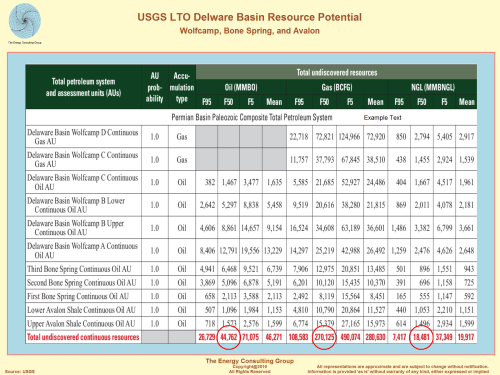Click Wolfcamp A oil F5 value 19,556
The width and height of the screenshot is (500, 375).
(250, 250)
